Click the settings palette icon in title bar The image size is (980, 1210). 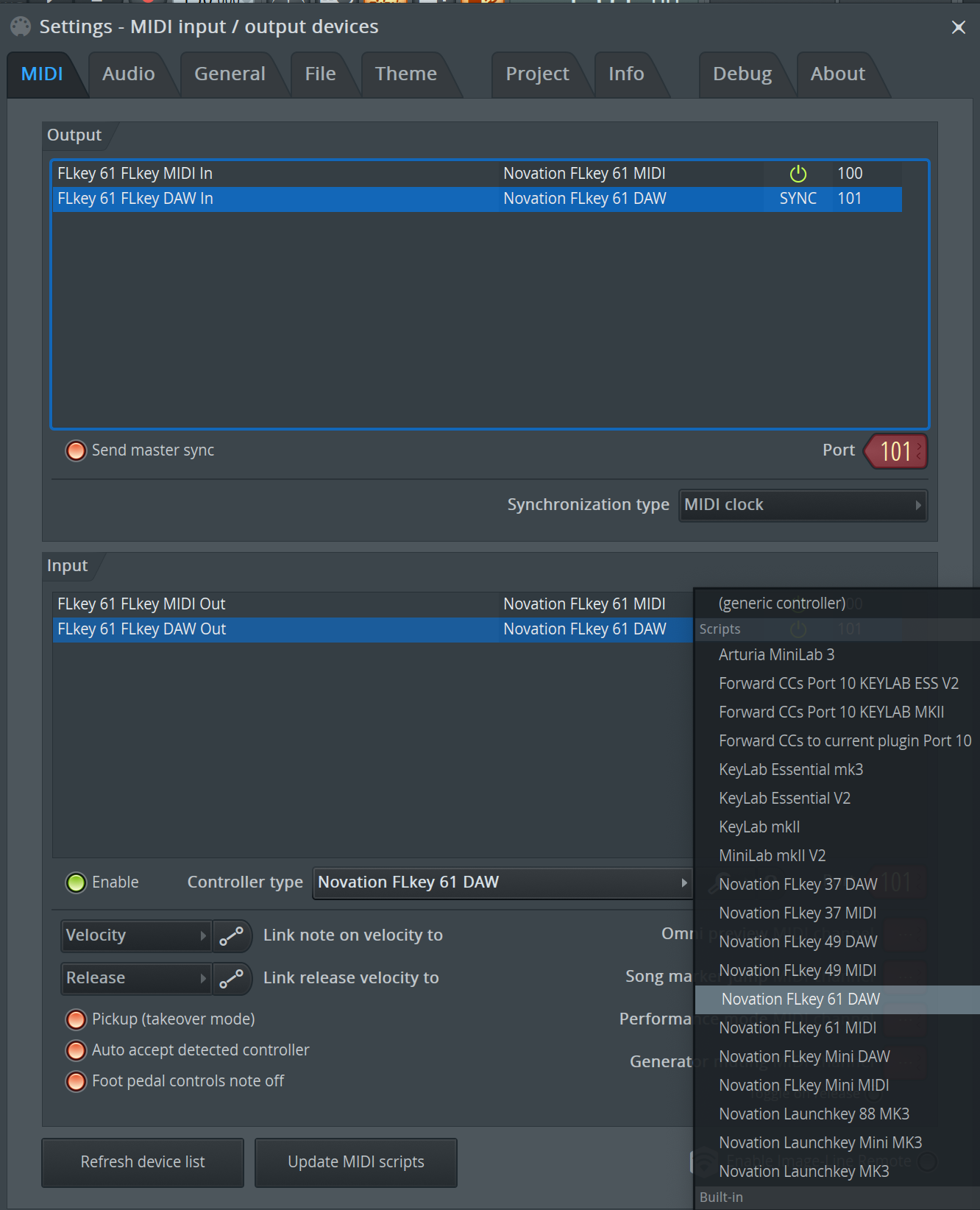21,26
